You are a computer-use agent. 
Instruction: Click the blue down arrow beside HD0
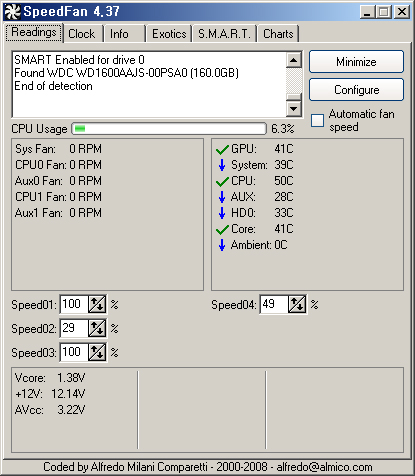click(222, 213)
